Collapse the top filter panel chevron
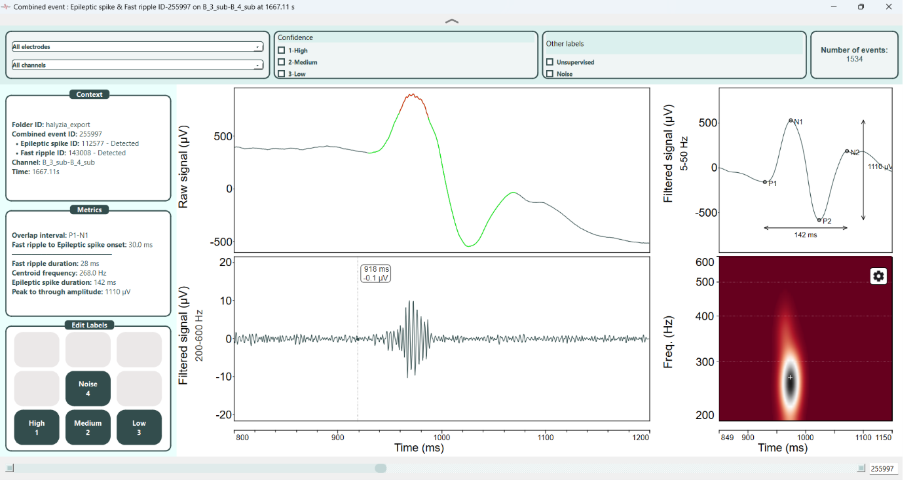 452,21
